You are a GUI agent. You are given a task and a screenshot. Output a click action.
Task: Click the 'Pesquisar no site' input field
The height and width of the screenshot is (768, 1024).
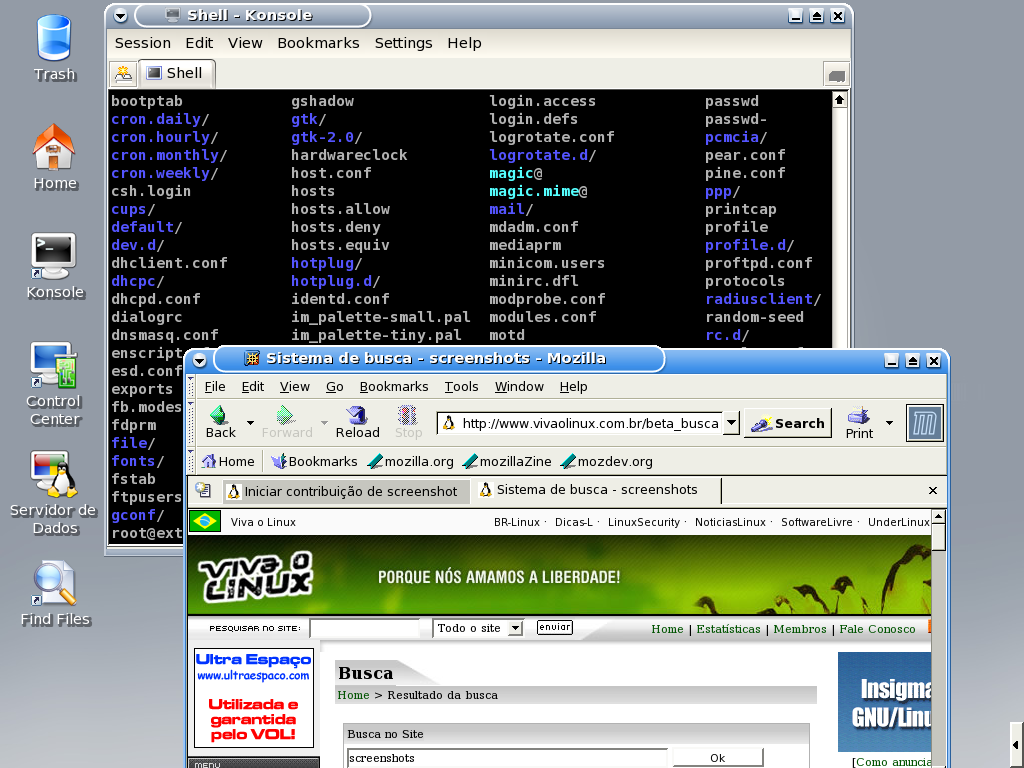coord(364,628)
